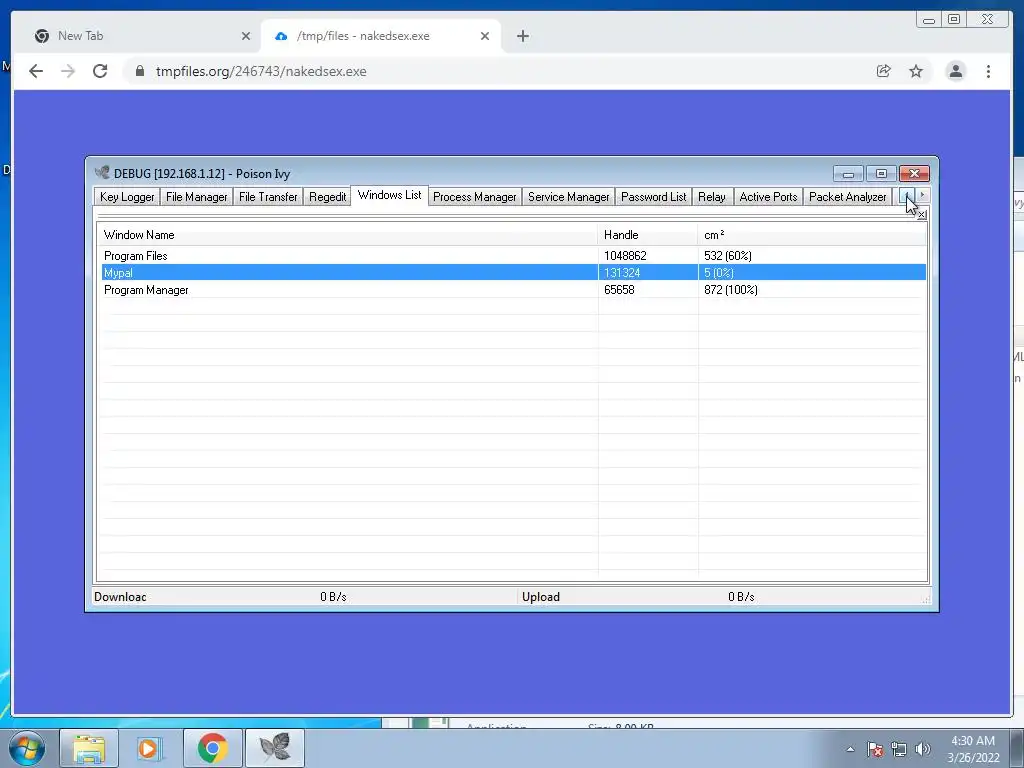Viewport: 1024px width, 768px height.
Task: Close the New Tab tab
Action: click(246, 36)
